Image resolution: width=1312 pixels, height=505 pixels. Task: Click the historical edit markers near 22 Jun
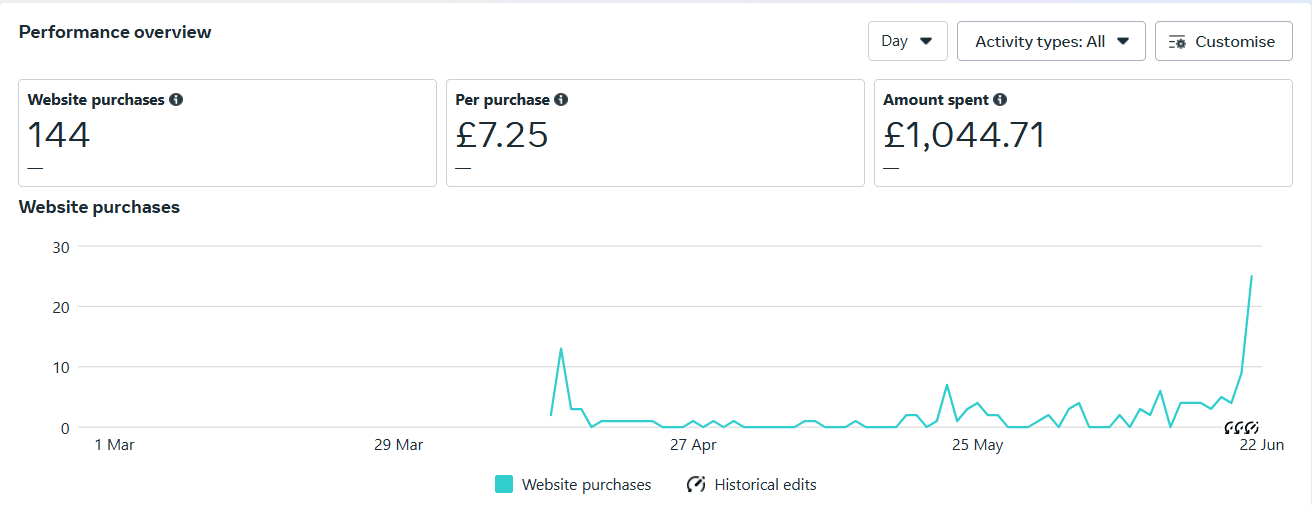1241,428
